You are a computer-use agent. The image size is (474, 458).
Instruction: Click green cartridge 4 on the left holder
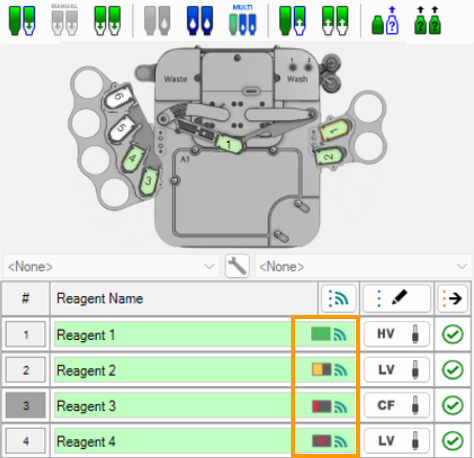tap(133, 158)
